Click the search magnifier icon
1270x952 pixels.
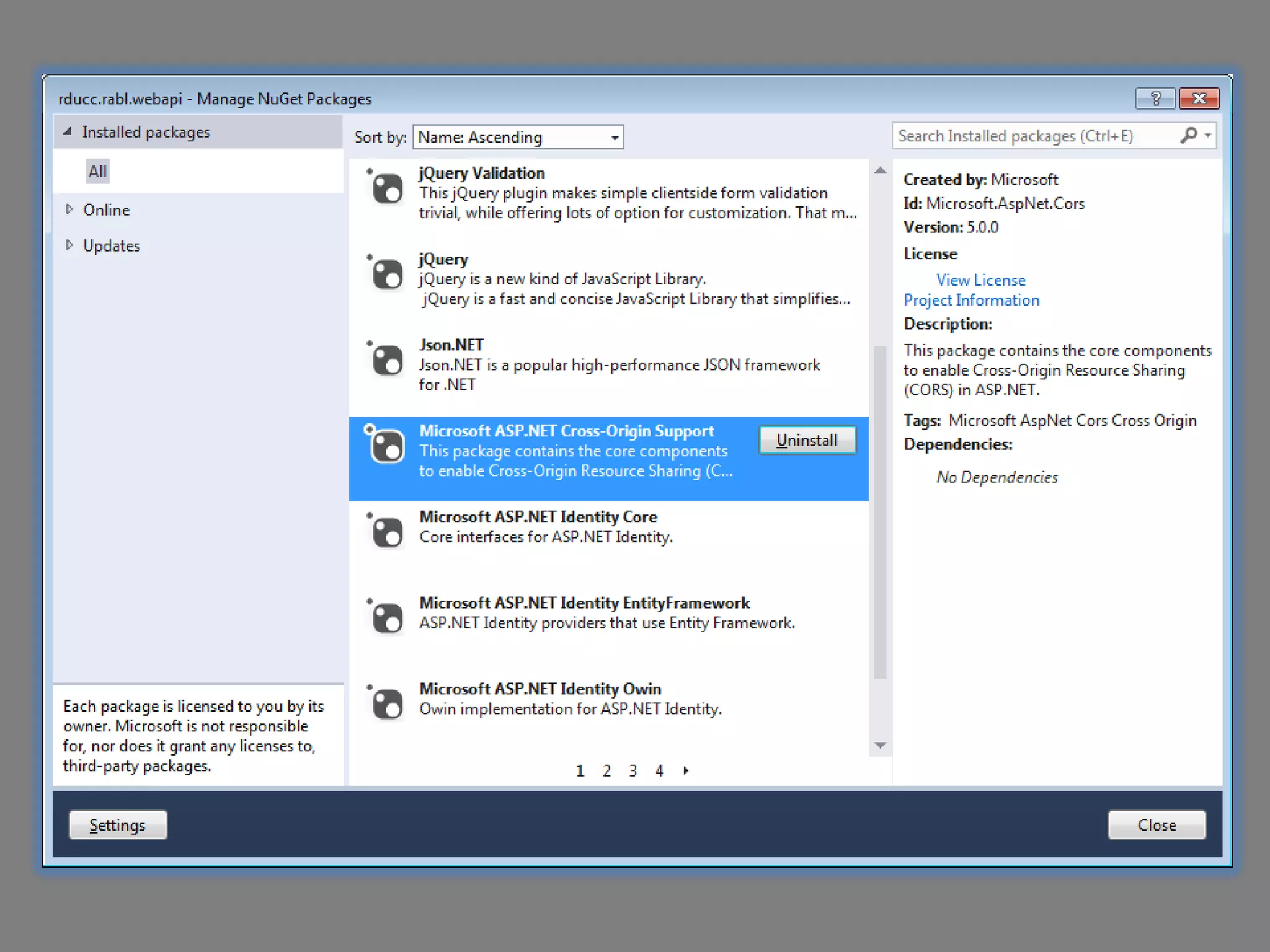pos(1188,135)
